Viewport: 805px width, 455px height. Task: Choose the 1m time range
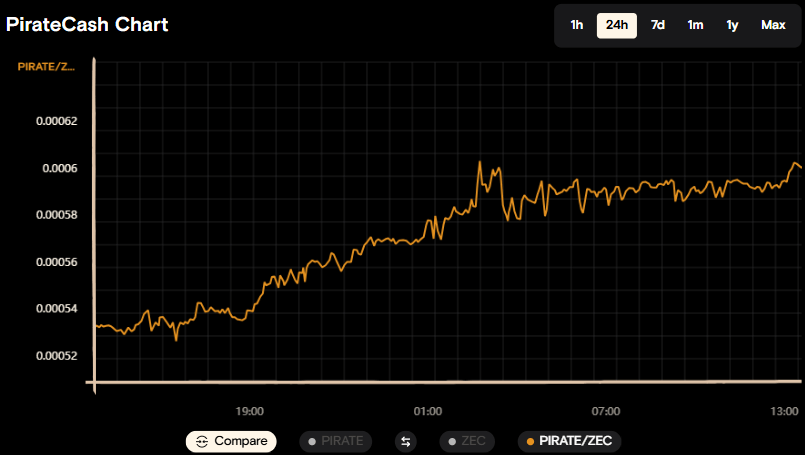point(695,25)
